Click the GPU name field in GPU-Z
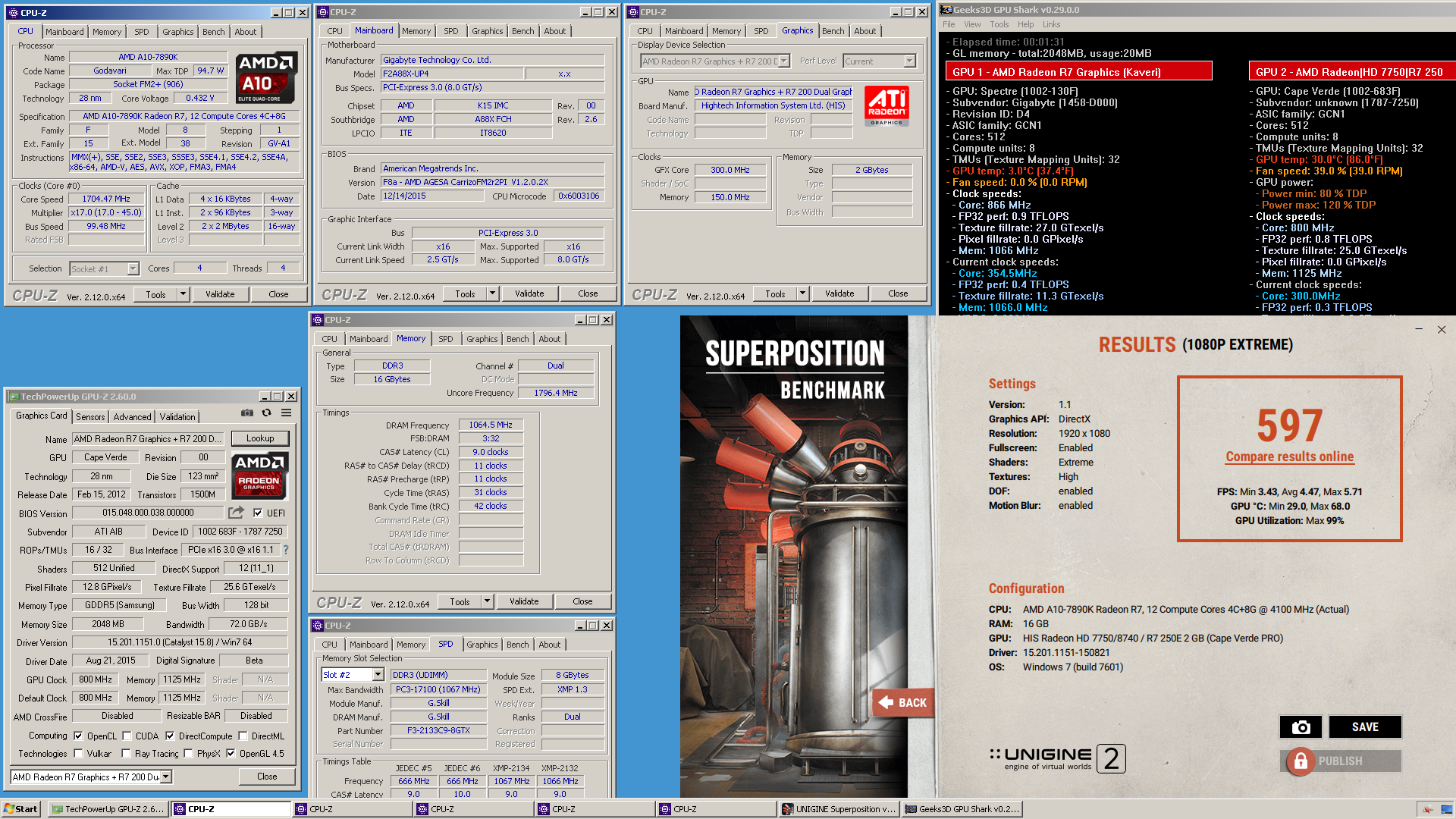Viewport: 1456px width, 819px height. click(x=148, y=439)
